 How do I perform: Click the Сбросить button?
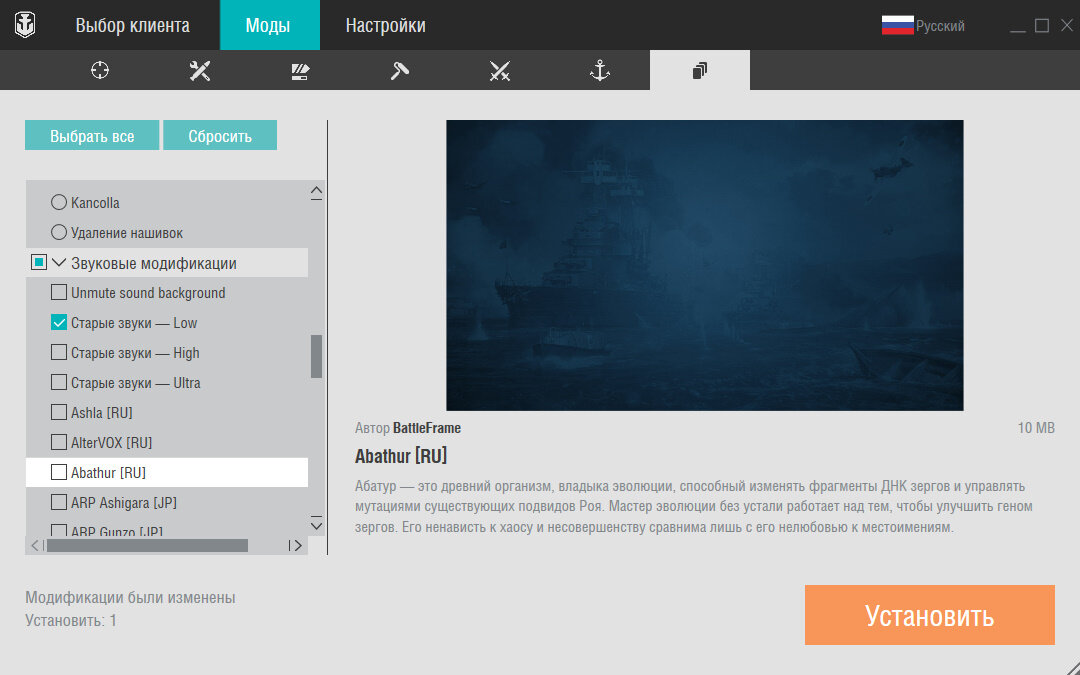click(x=220, y=135)
